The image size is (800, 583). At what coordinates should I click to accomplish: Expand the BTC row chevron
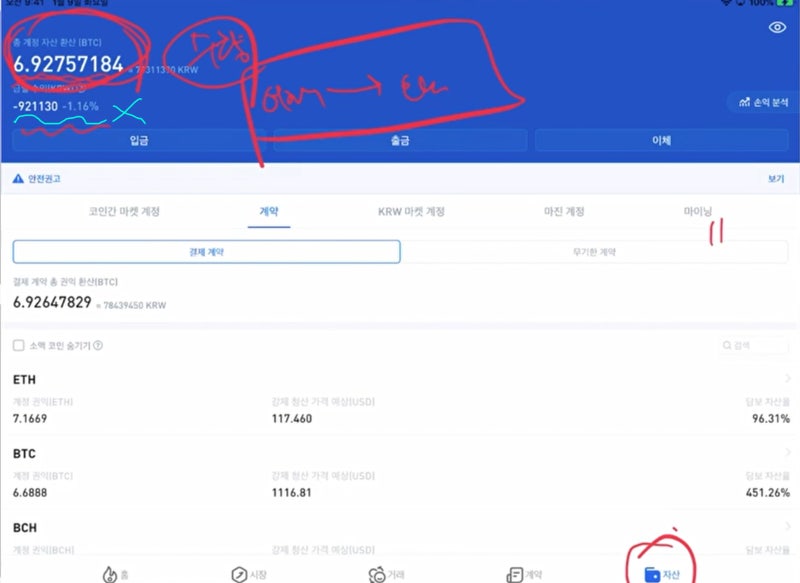click(x=788, y=452)
